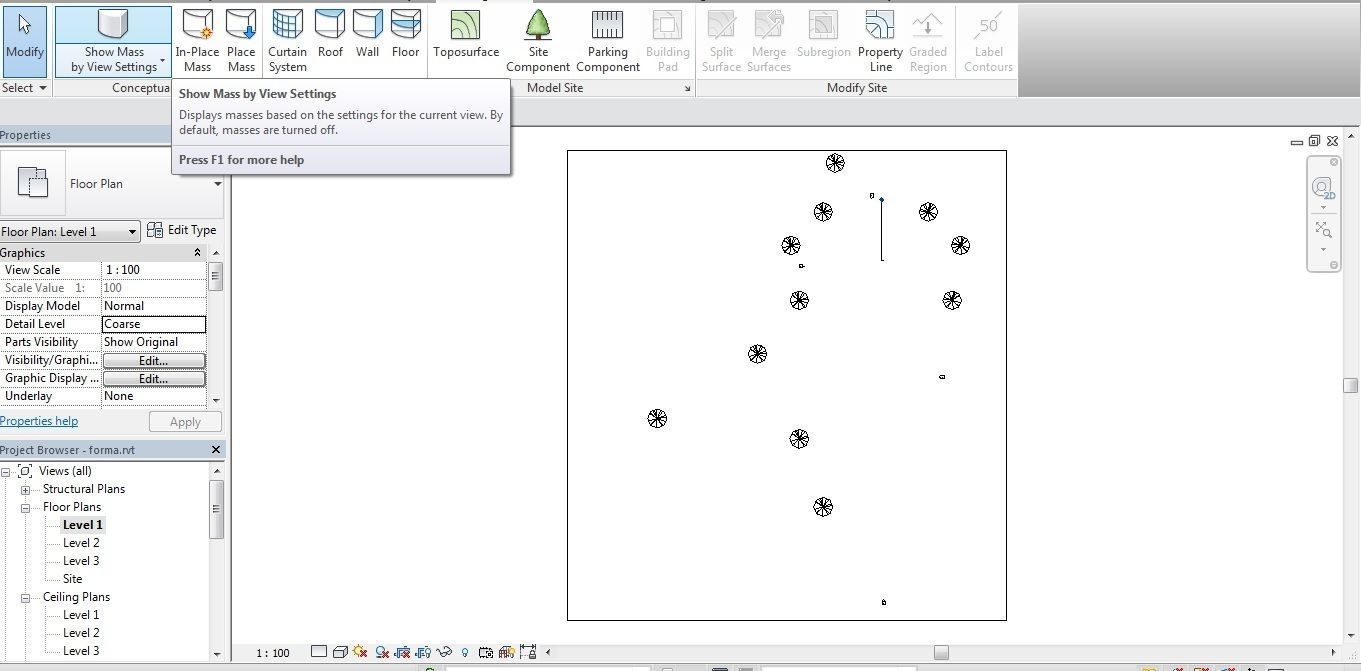The height and width of the screenshot is (671, 1361).
Task: Select the Modify tool
Action: (24, 41)
